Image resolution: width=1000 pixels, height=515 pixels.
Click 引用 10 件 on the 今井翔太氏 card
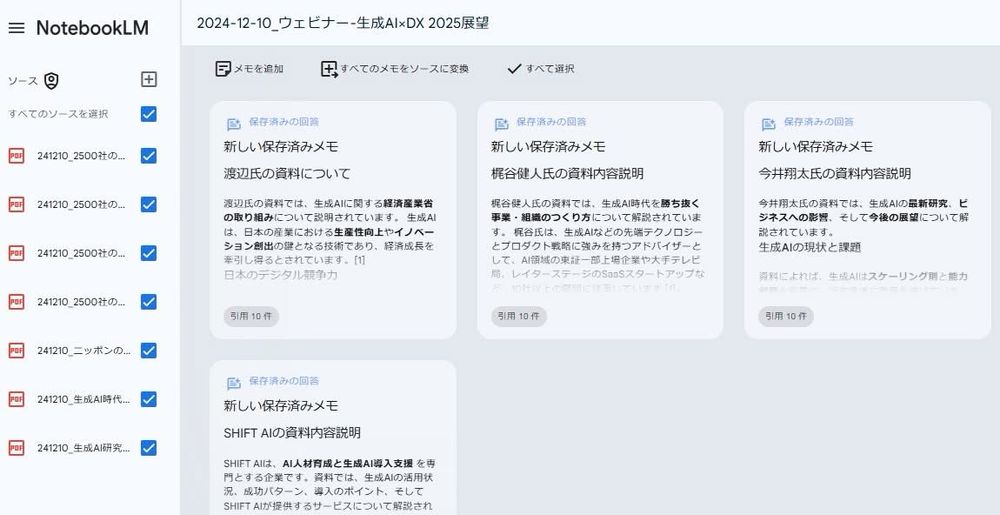[785, 316]
